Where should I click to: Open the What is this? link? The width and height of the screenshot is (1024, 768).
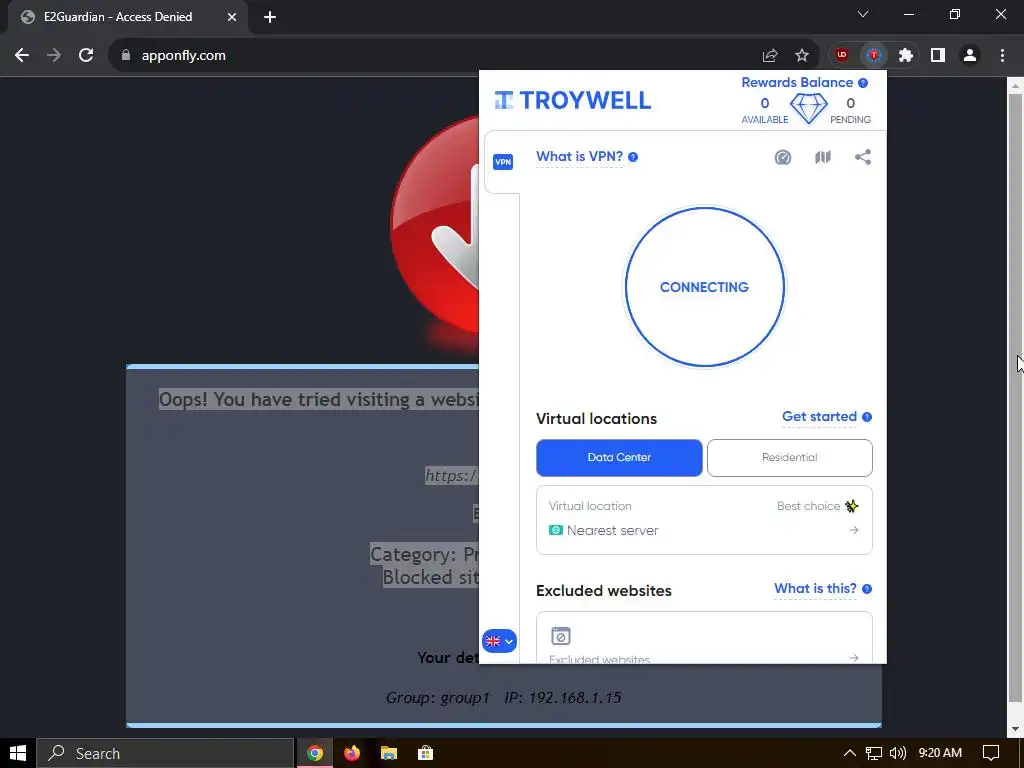(x=815, y=589)
